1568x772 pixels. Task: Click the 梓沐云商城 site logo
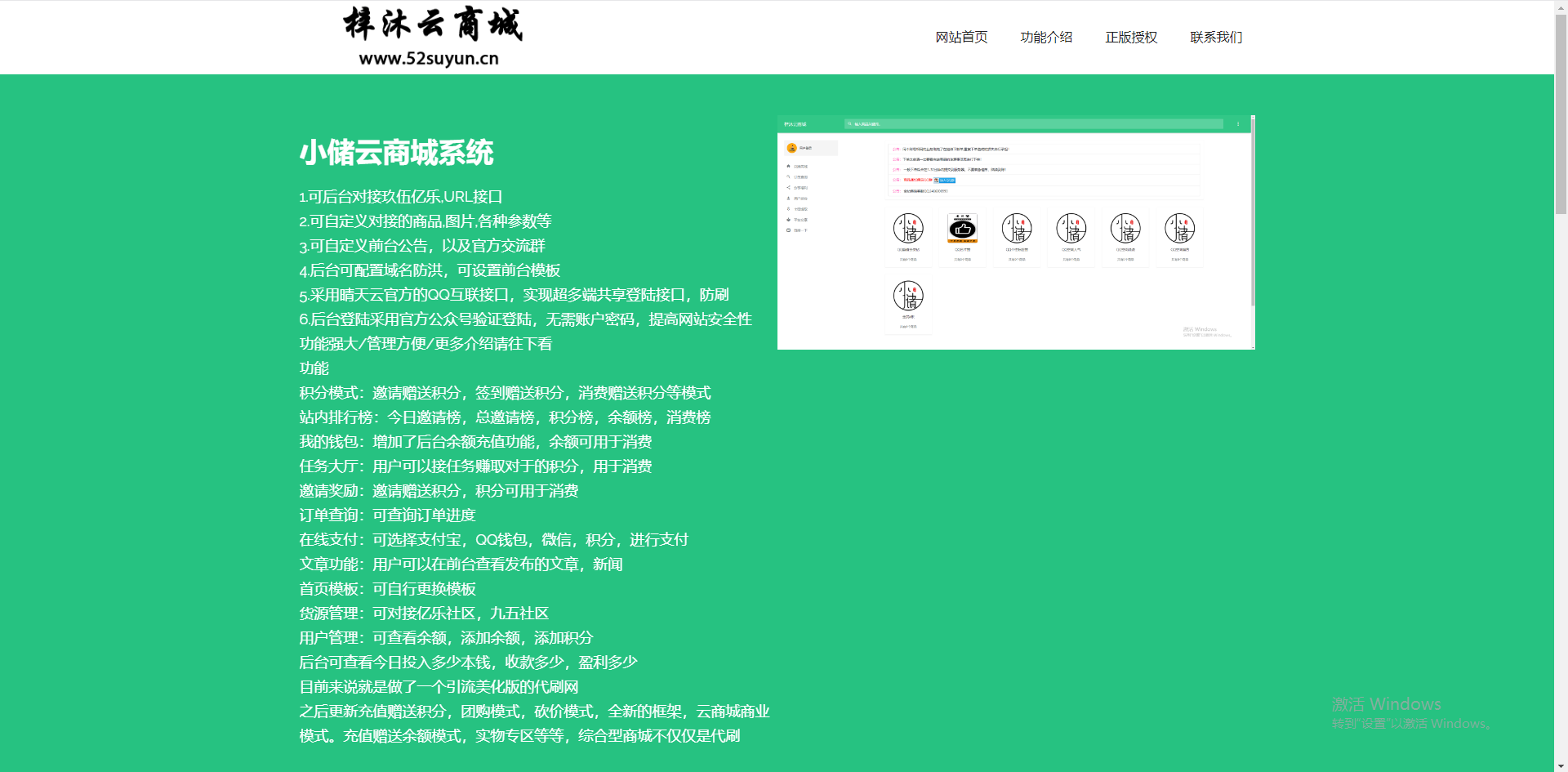[432, 24]
